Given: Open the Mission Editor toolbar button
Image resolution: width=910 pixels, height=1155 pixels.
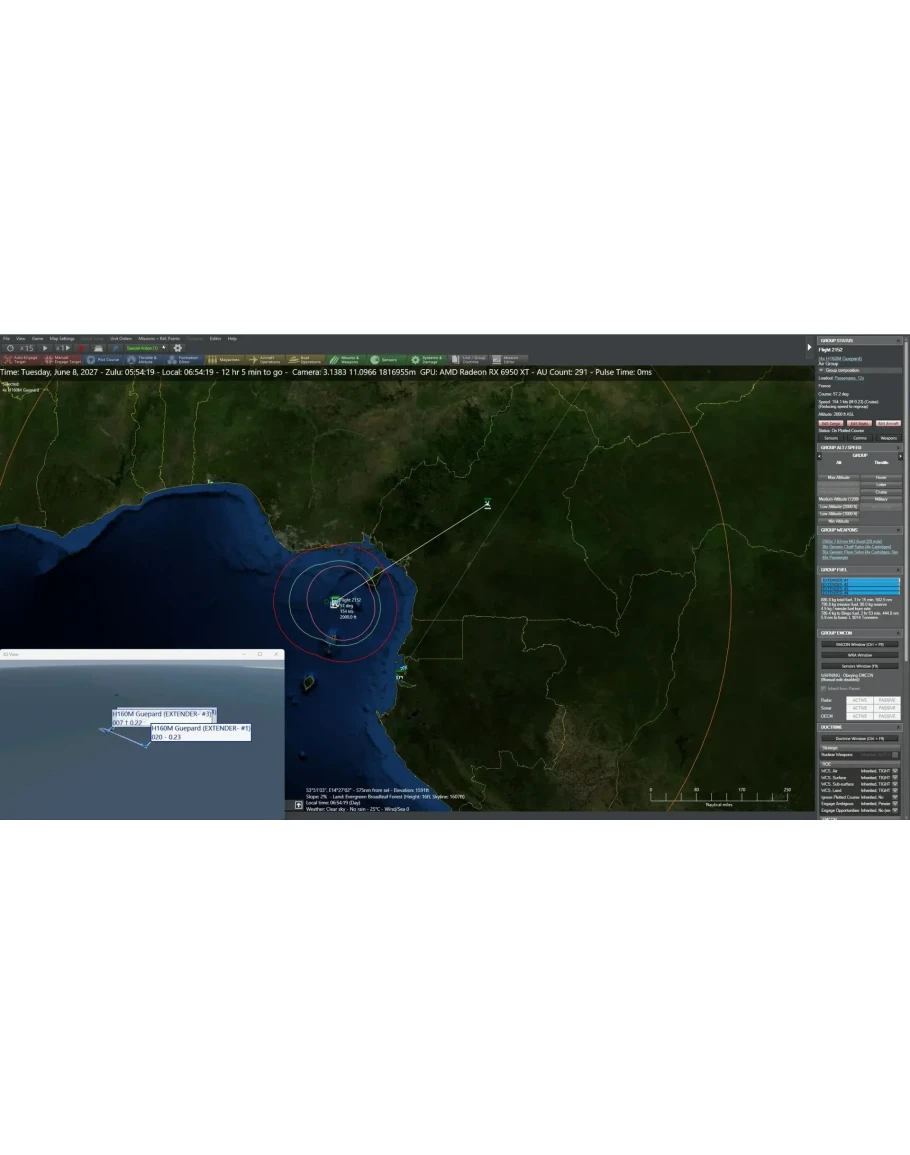Looking at the screenshot, I should click(506, 359).
